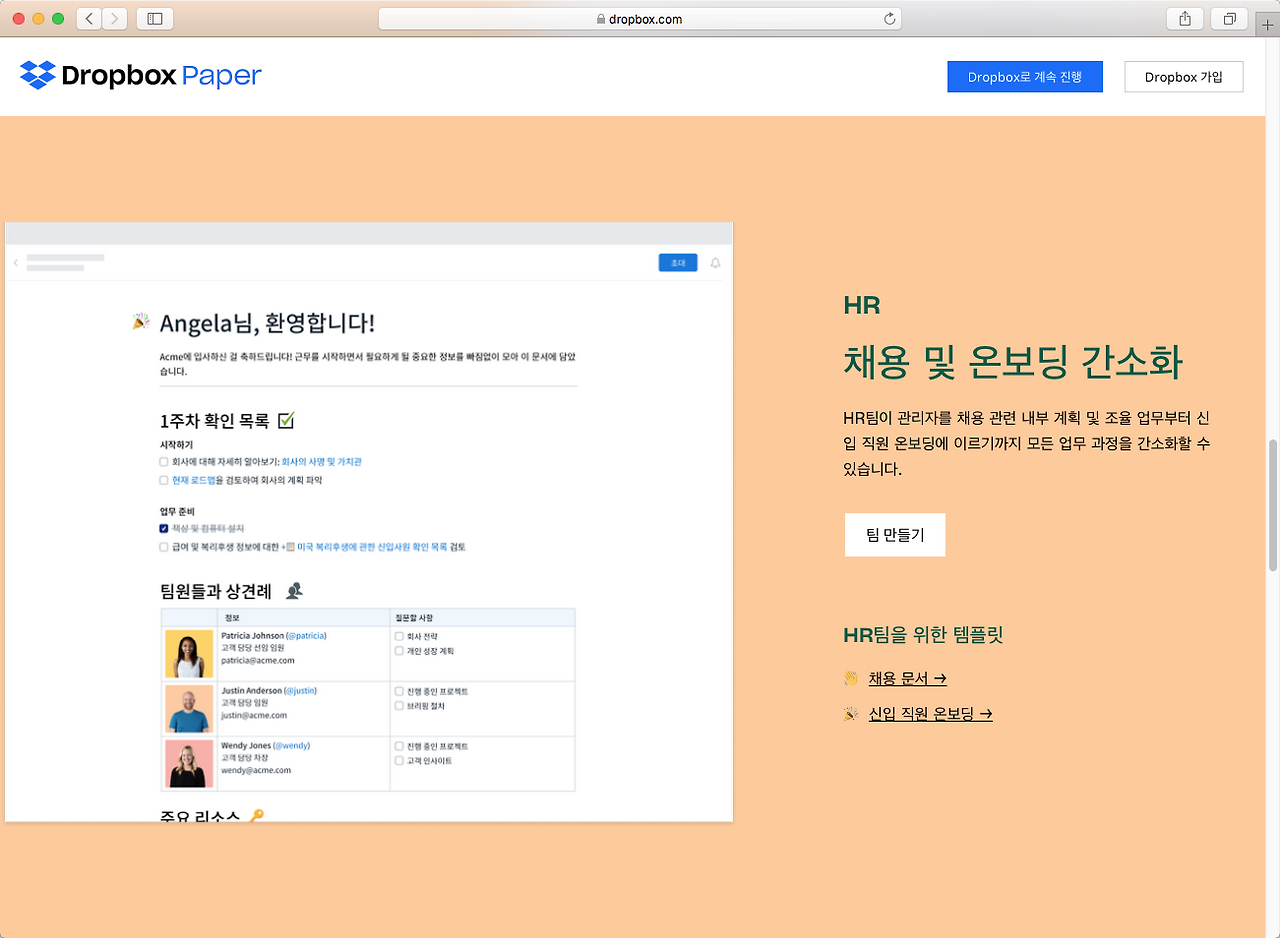Click the 팀 만들기 button
The width and height of the screenshot is (1280, 938).
coord(895,535)
